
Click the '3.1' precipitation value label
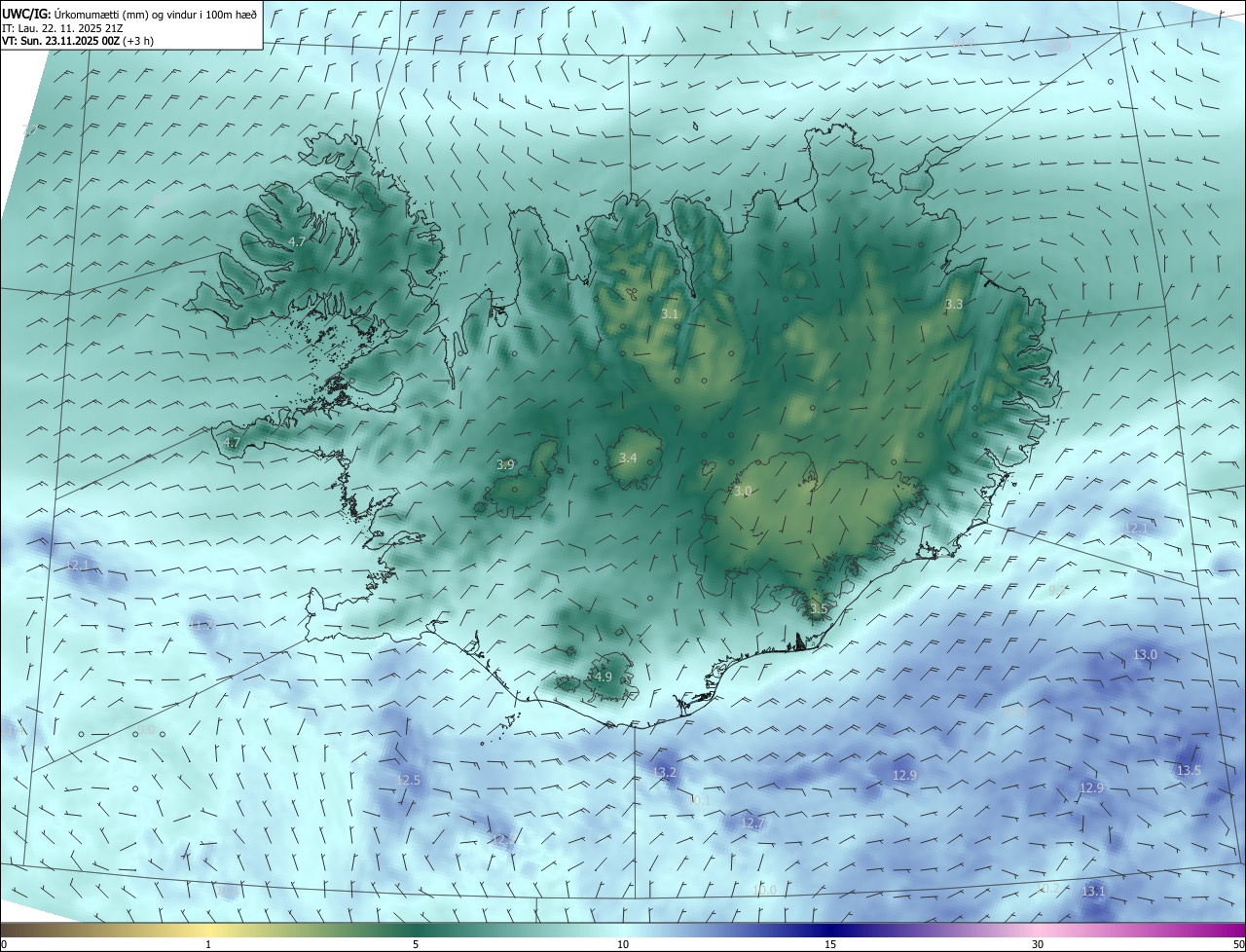click(x=670, y=314)
